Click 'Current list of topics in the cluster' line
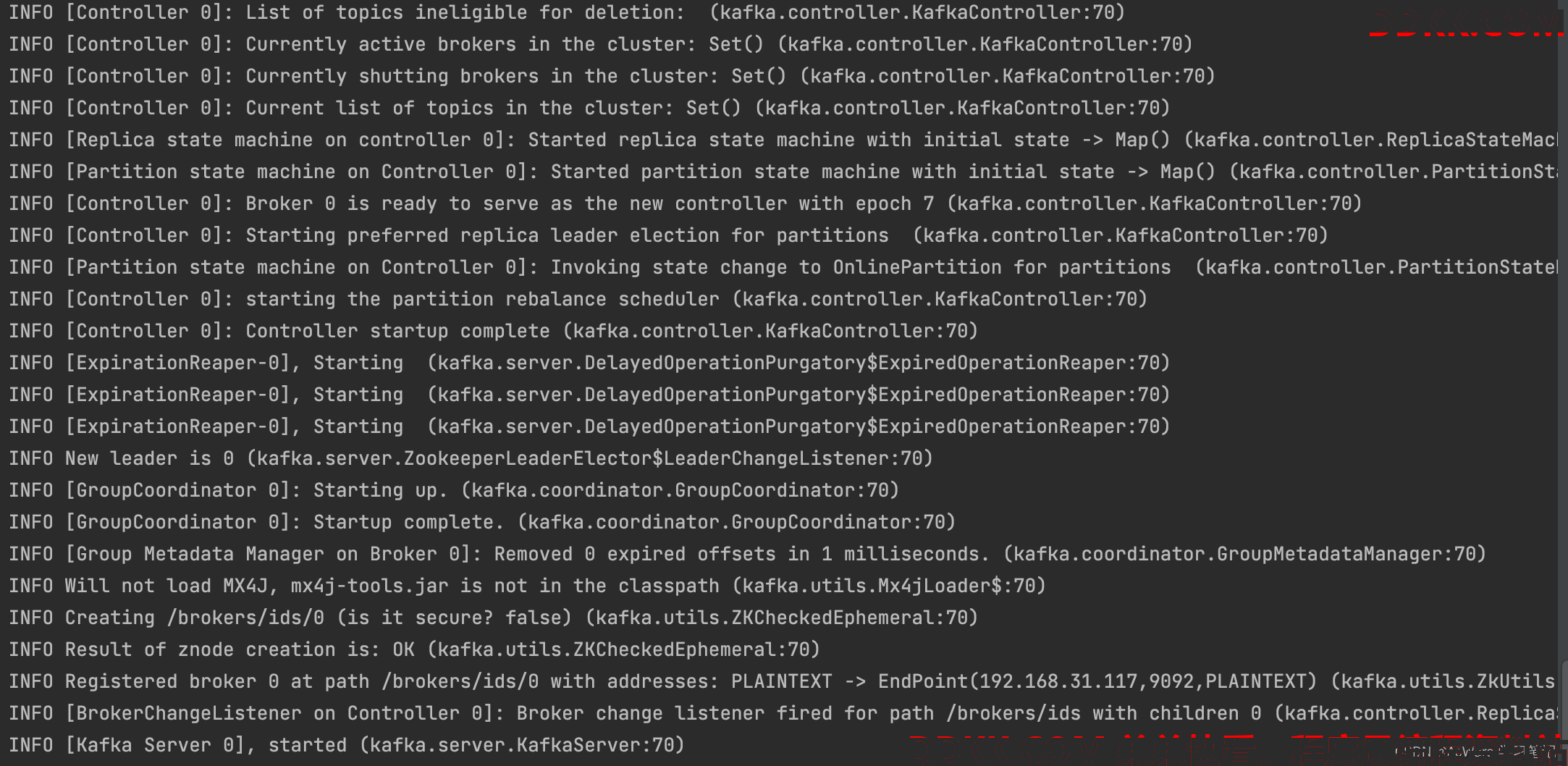This screenshot has width=1568, height=766. point(589,108)
